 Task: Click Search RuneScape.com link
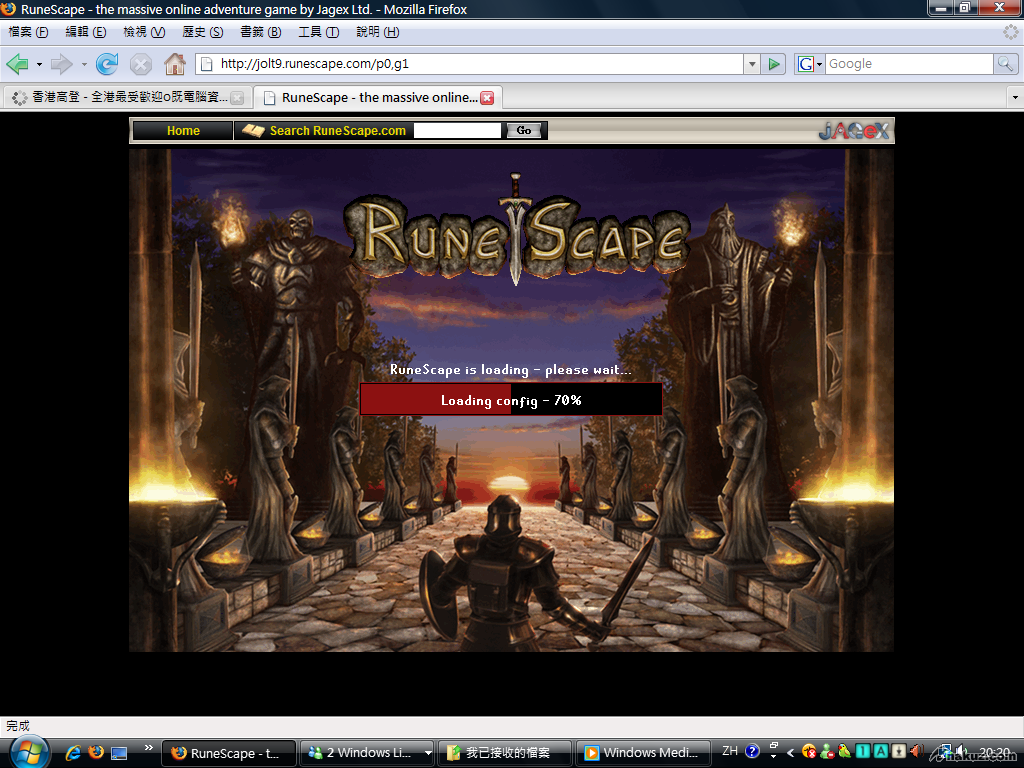[x=338, y=131]
